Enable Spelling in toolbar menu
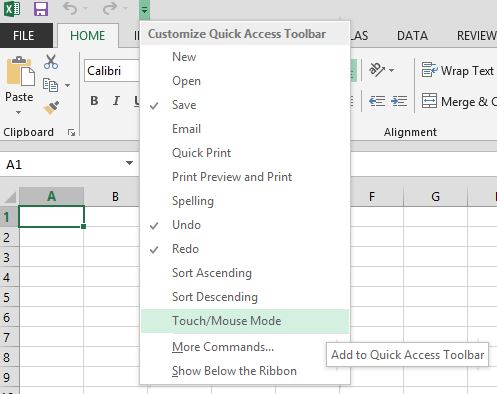This screenshot has height=394, width=497. tap(245, 201)
